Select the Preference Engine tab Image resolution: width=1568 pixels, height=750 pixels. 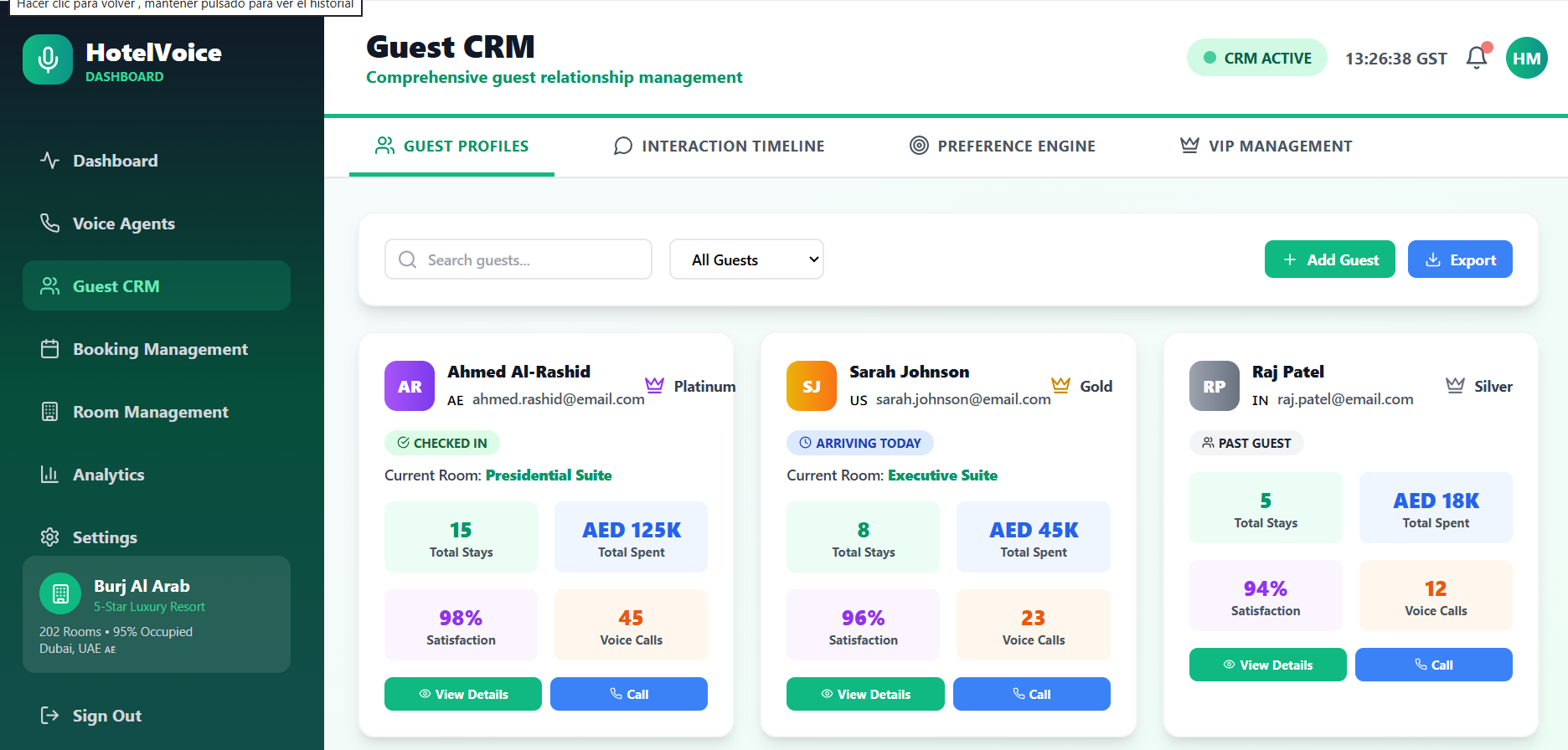[x=1002, y=146]
